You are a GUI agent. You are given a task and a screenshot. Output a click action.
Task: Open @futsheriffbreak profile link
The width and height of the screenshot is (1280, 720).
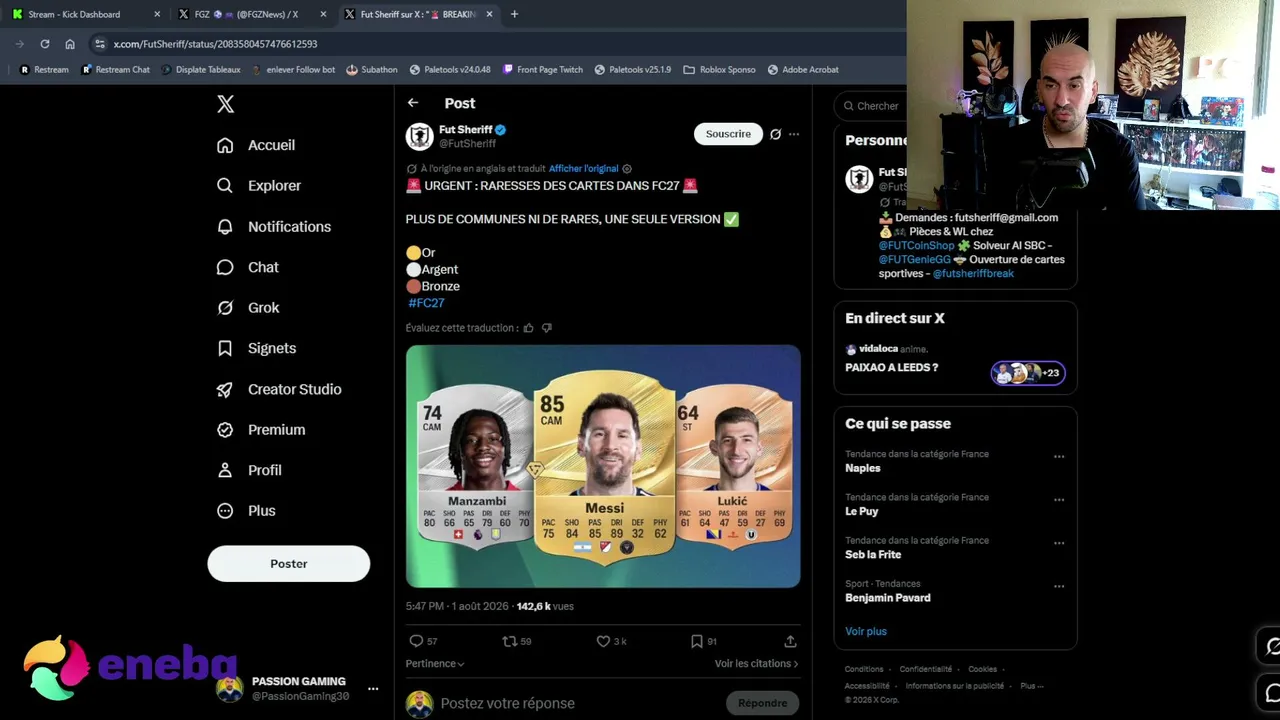pyautogui.click(x=973, y=274)
